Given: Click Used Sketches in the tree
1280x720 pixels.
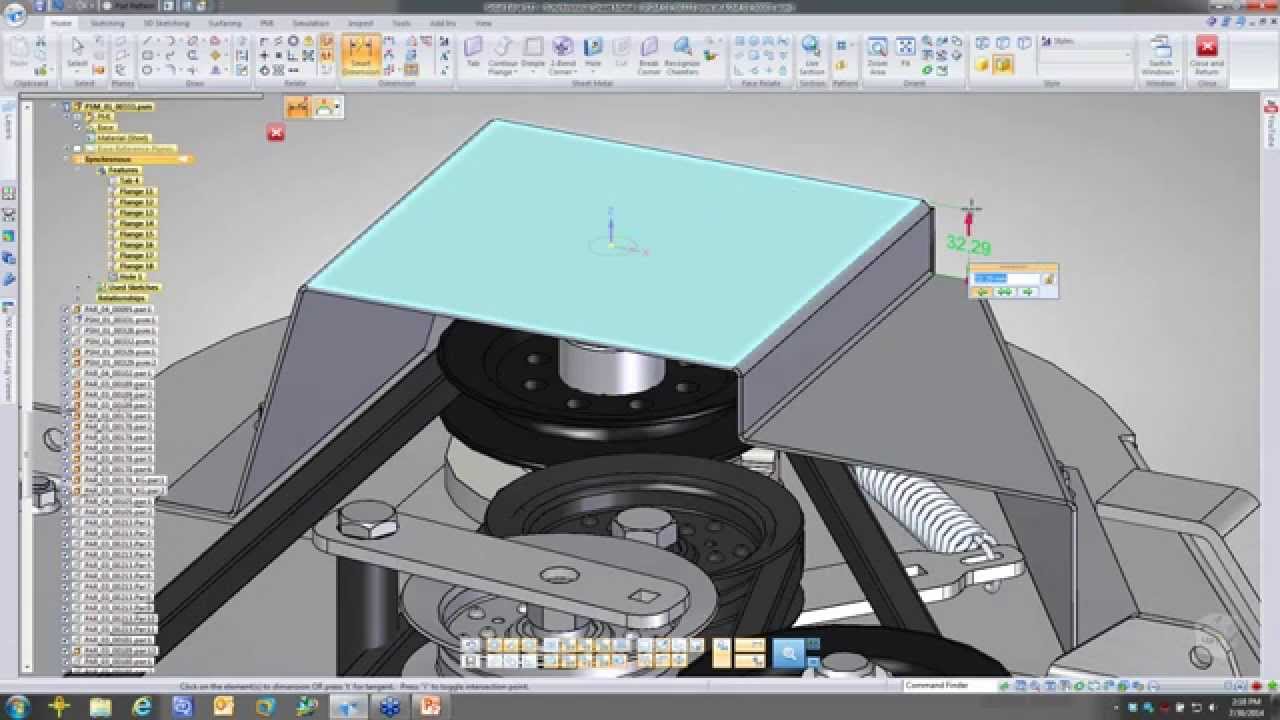Looking at the screenshot, I should (x=134, y=287).
